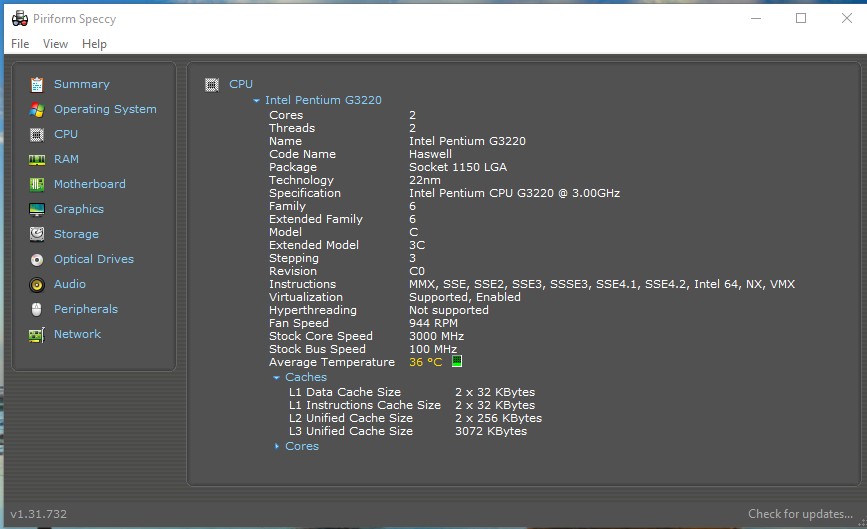Collapse the Intel Pentium G3220 node arrow
The image size is (867, 529).
click(x=256, y=101)
